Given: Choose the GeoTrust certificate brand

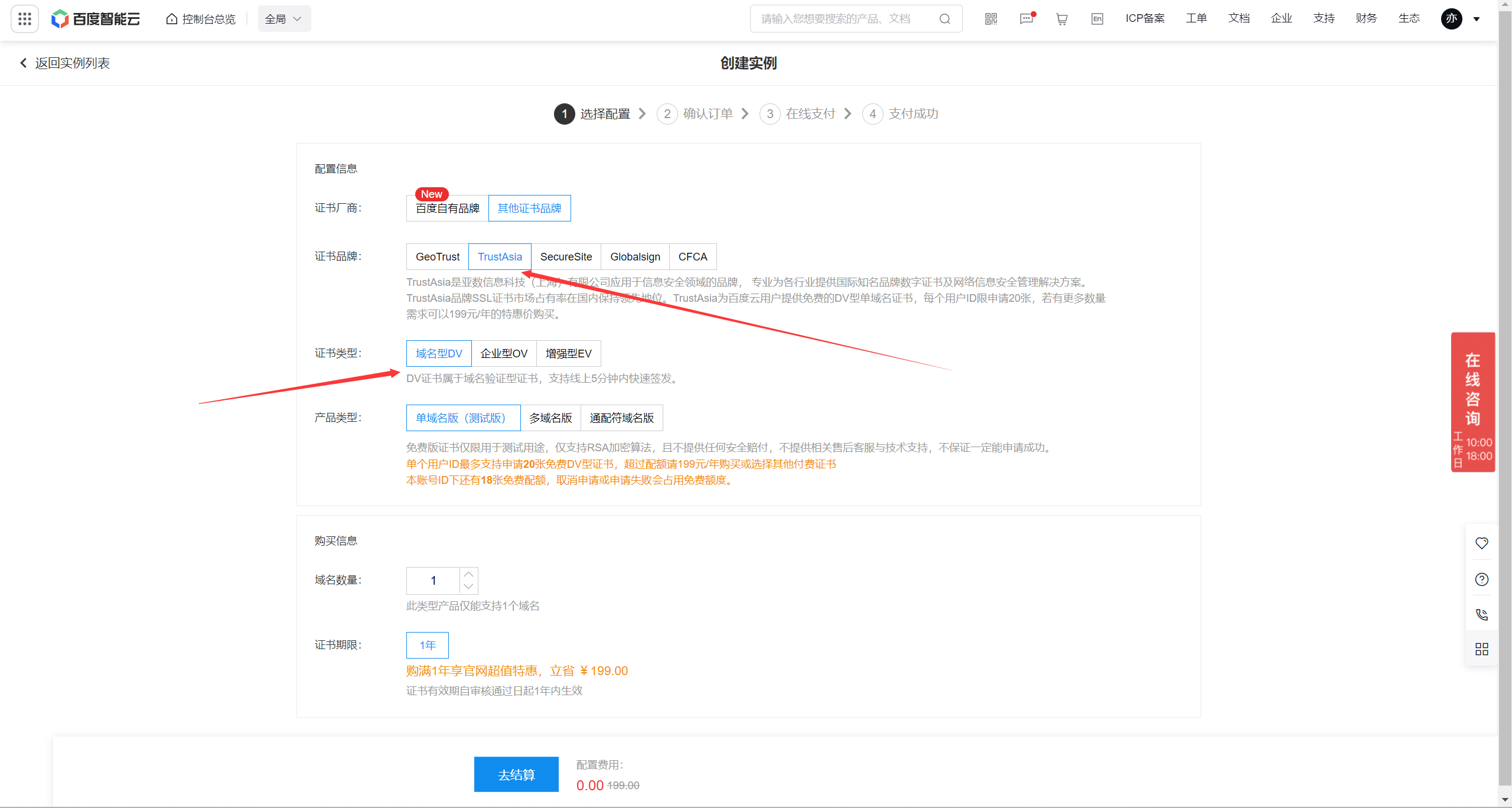Looking at the screenshot, I should (x=437, y=257).
